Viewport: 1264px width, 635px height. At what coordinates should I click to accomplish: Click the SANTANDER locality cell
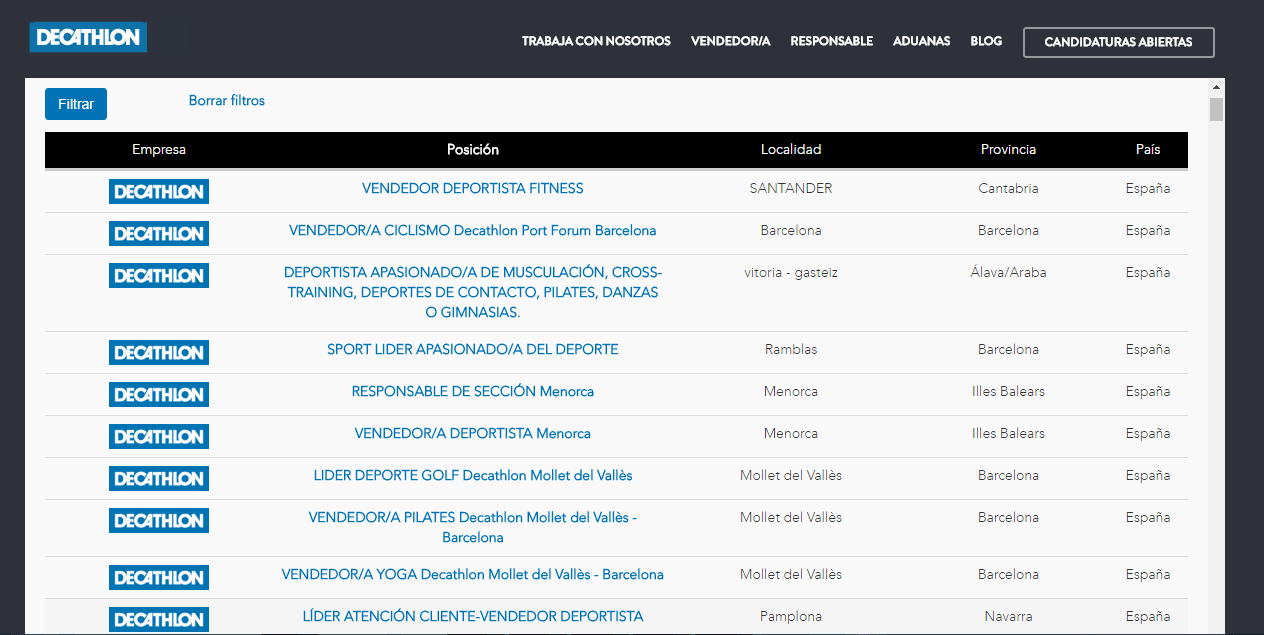(x=791, y=189)
